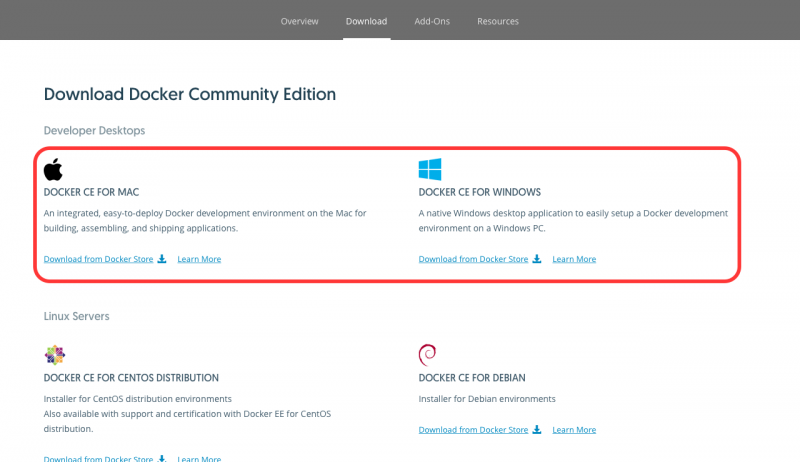Switch to the Add-Ons tab
This screenshot has height=462, width=800.
click(432, 21)
